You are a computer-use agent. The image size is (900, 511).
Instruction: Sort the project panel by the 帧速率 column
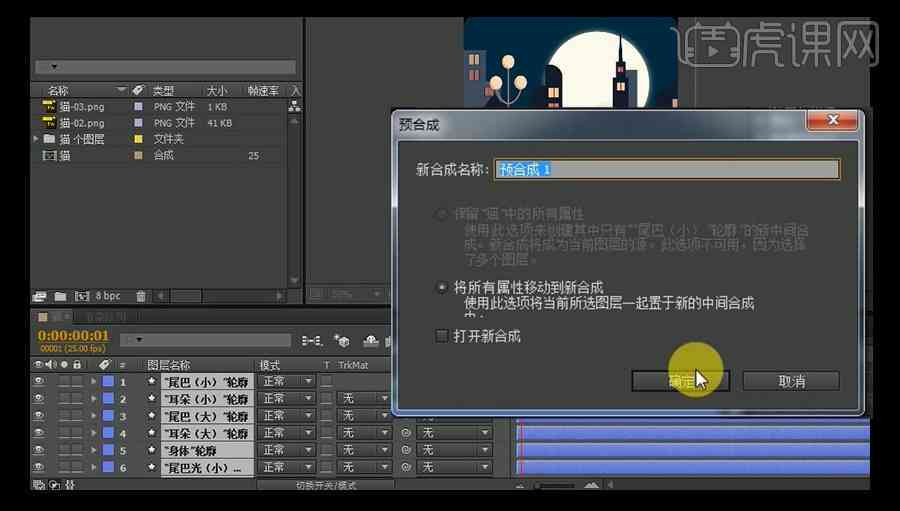[x=263, y=91]
